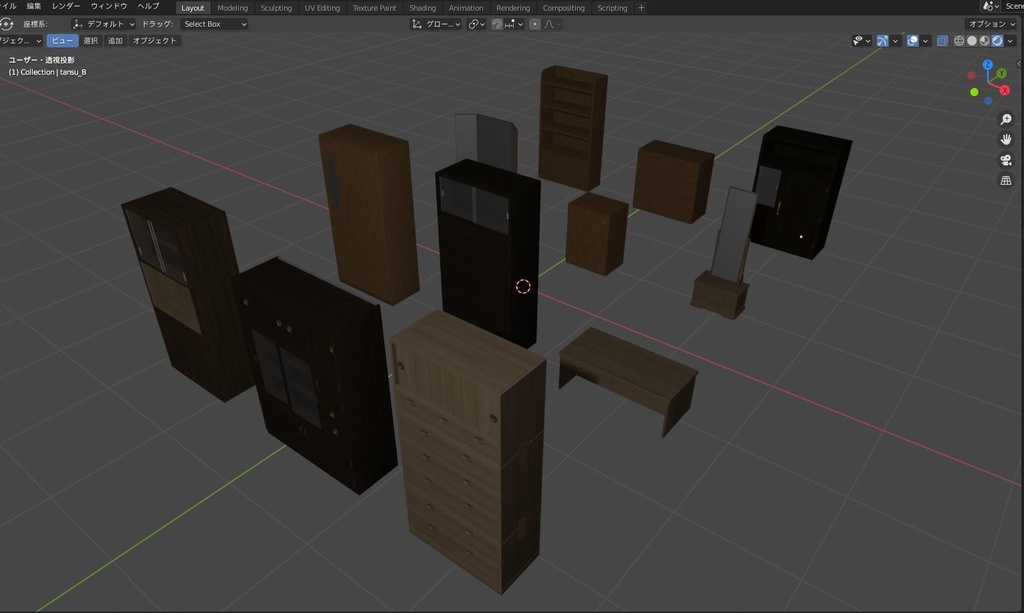Open the Select Box drag dropdown

pyautogui.click(x=215, y=24)
